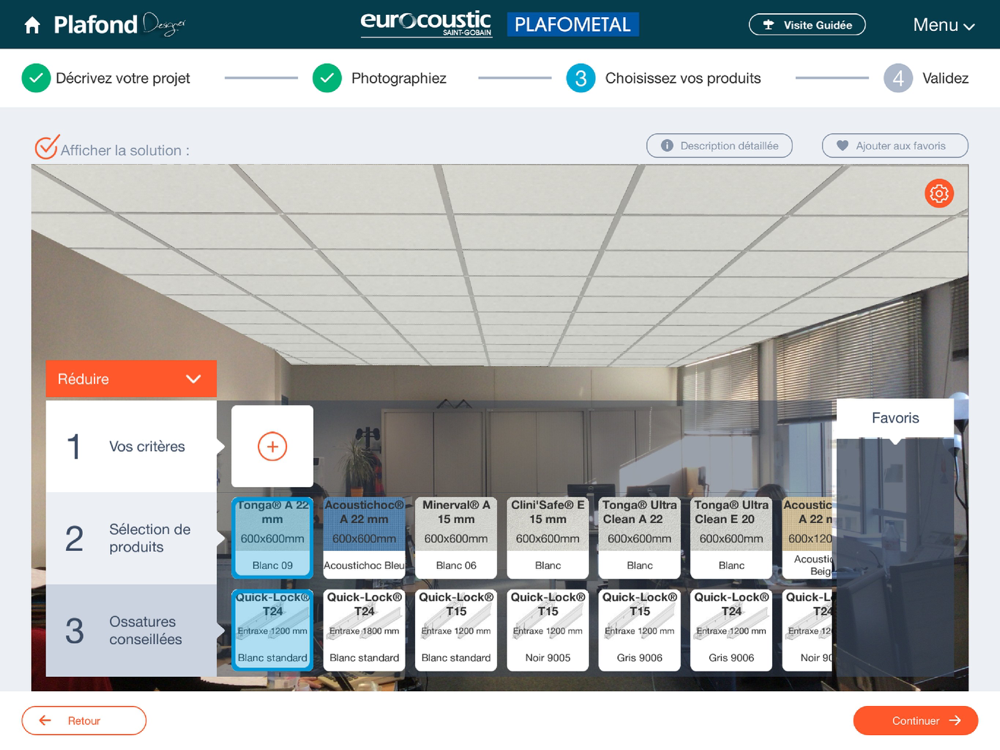Select the Acoustichoc A 22 mm Bleu tile
Screen dimensions: 1000x750
[x=364, y=538]
